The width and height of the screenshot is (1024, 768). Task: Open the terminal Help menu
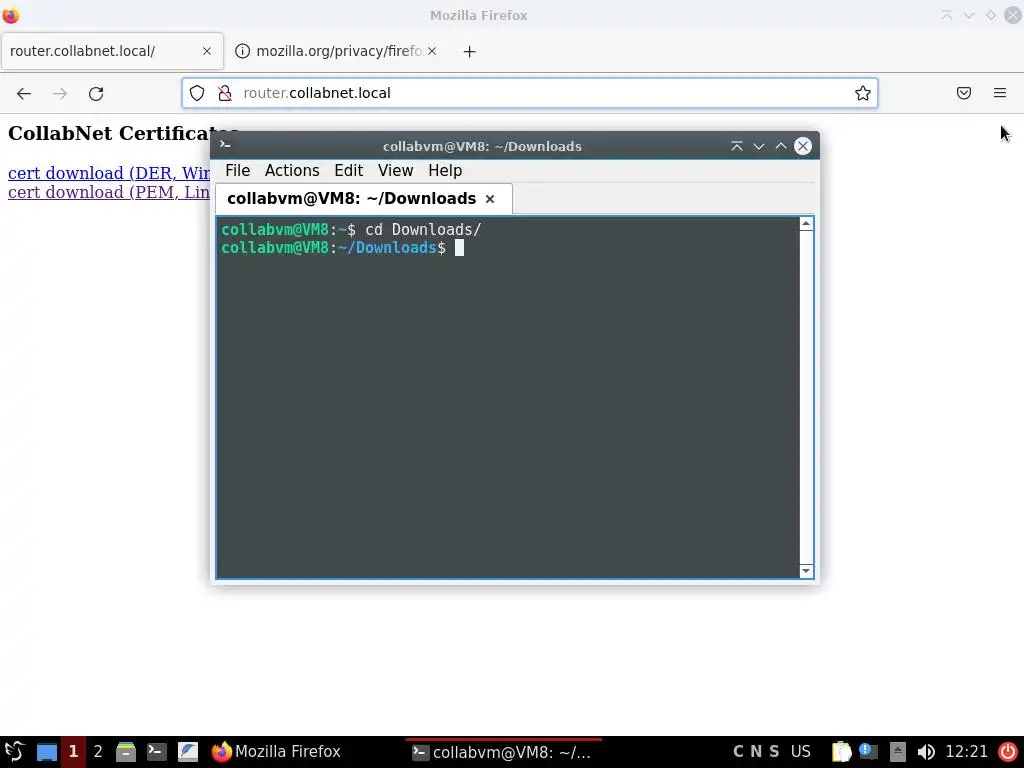pyautogui.click(x=445, y=170)
